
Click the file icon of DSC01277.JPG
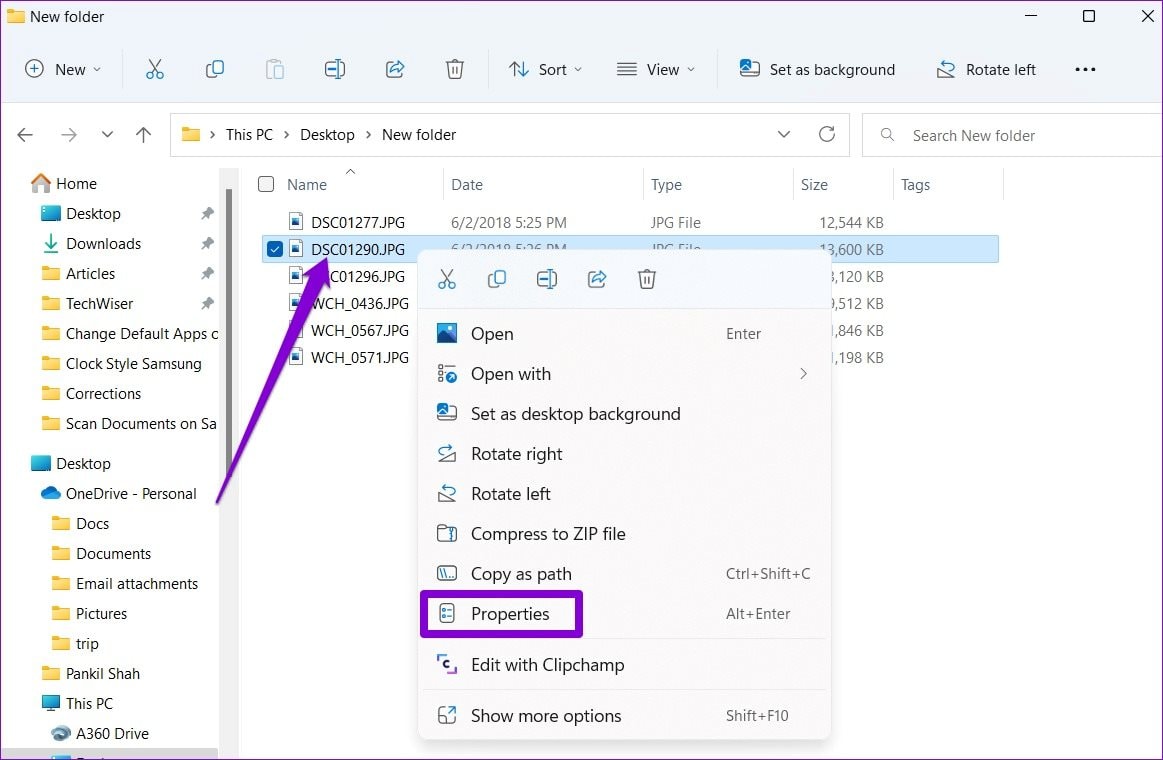pos(296,222)
